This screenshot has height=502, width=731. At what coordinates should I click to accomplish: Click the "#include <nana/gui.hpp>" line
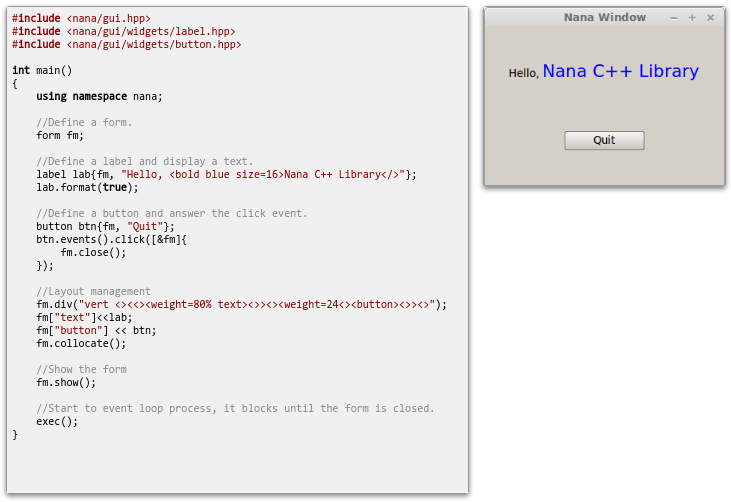click(x=81, y=18)
